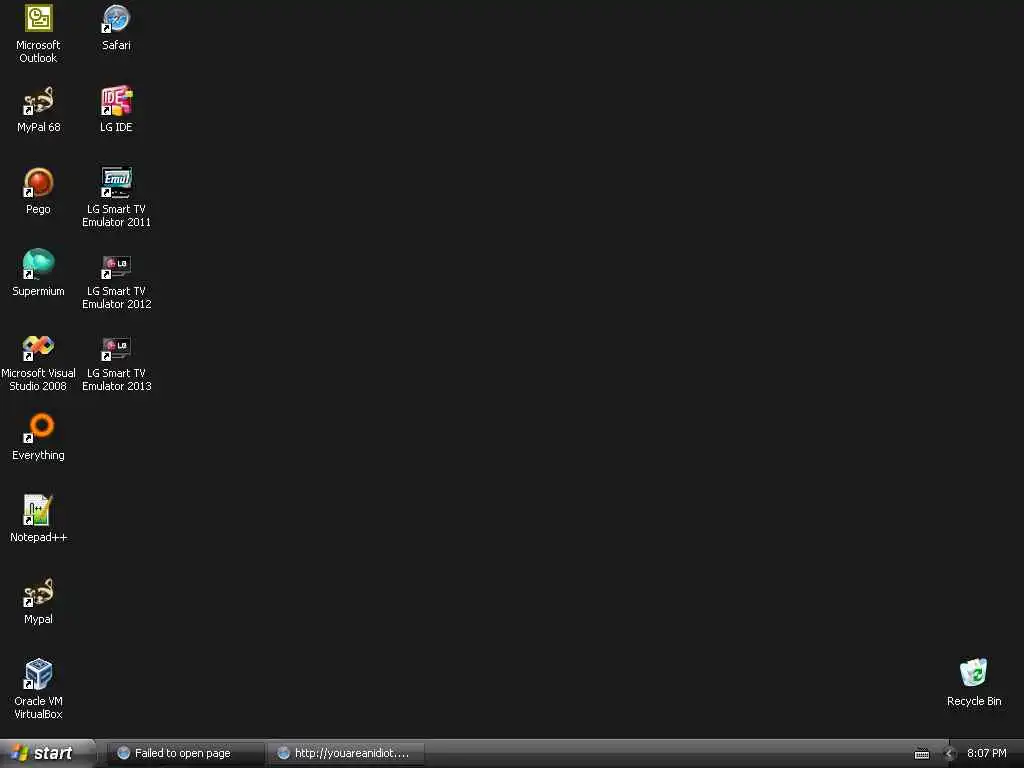The image size is (1024, 768).
Task: Expand hidden system tray icons
Action: point(950,754)
